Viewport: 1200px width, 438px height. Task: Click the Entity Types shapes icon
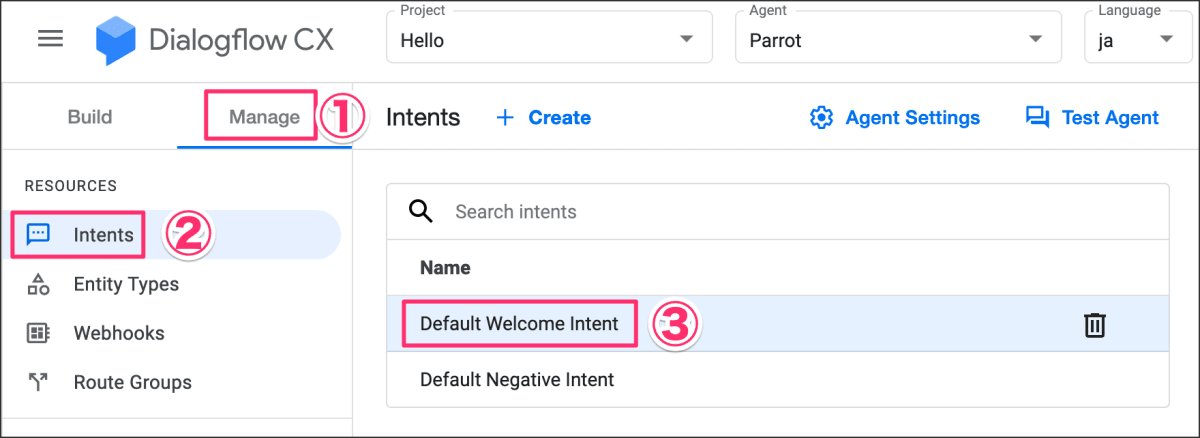(x=38, y=284)
